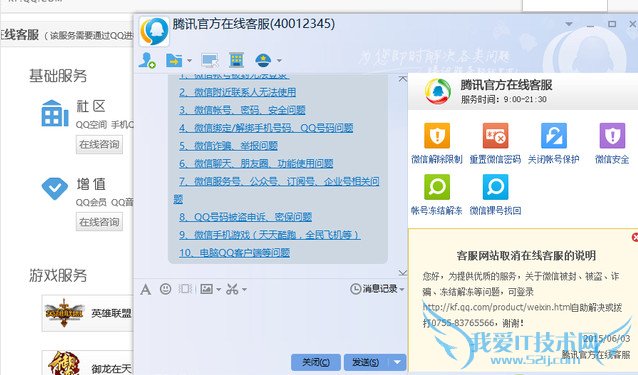Open 英雄联盟 game service entry
The height and width of the screenshot is (375, 638).
pos(87,313)
